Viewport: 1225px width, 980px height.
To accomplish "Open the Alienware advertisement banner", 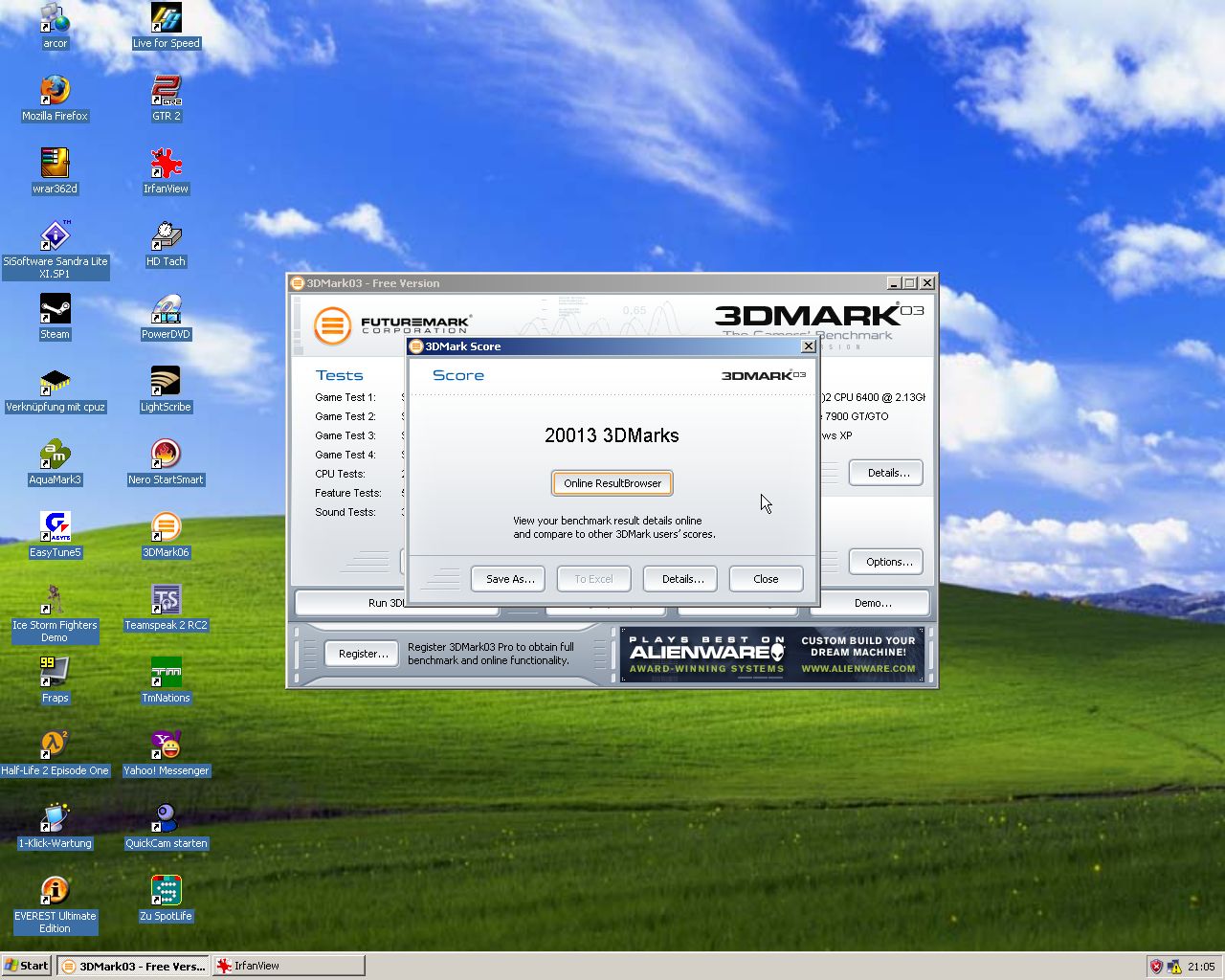I will point(772,655).
